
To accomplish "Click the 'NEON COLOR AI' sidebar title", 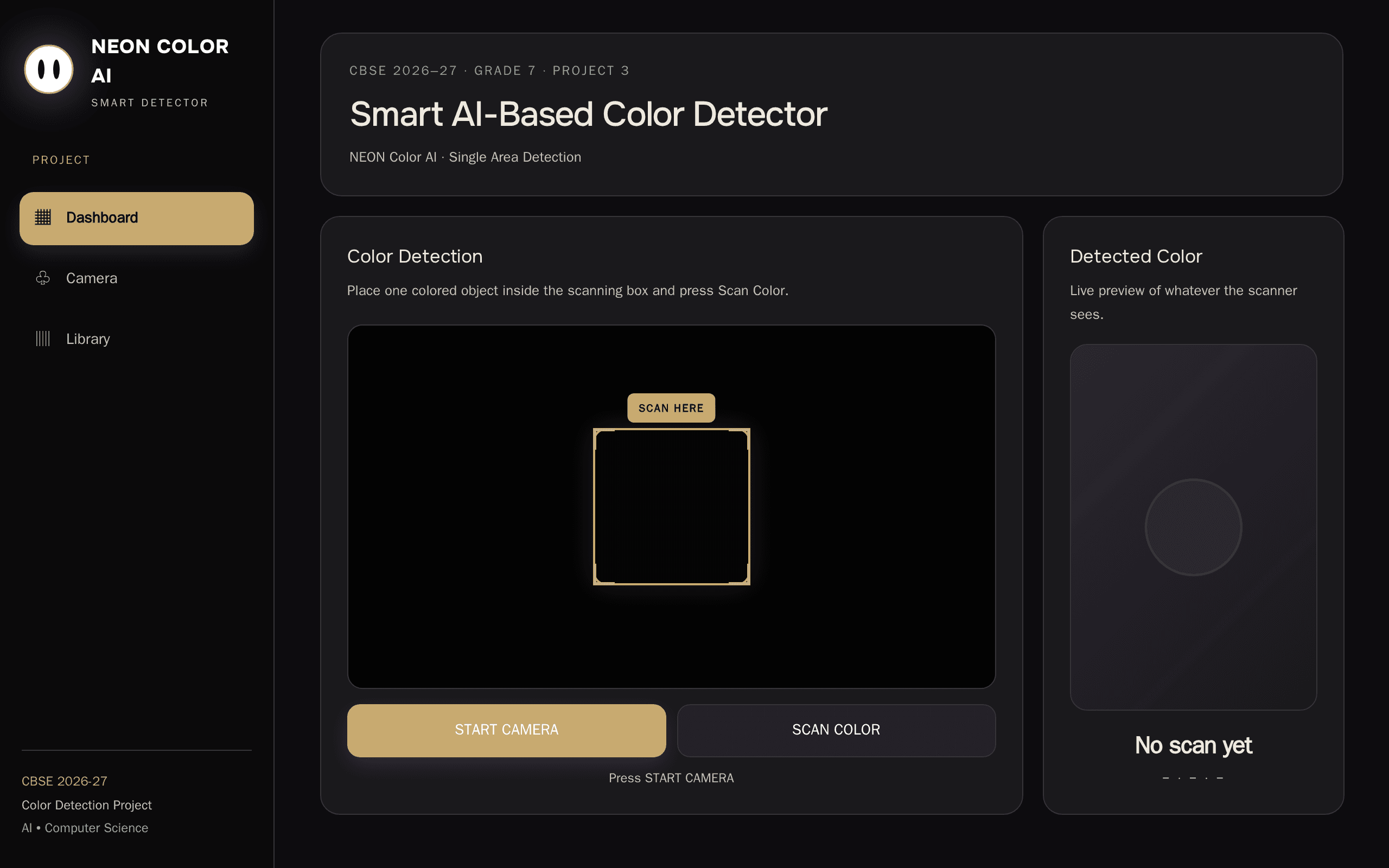I will click(160, 61).
